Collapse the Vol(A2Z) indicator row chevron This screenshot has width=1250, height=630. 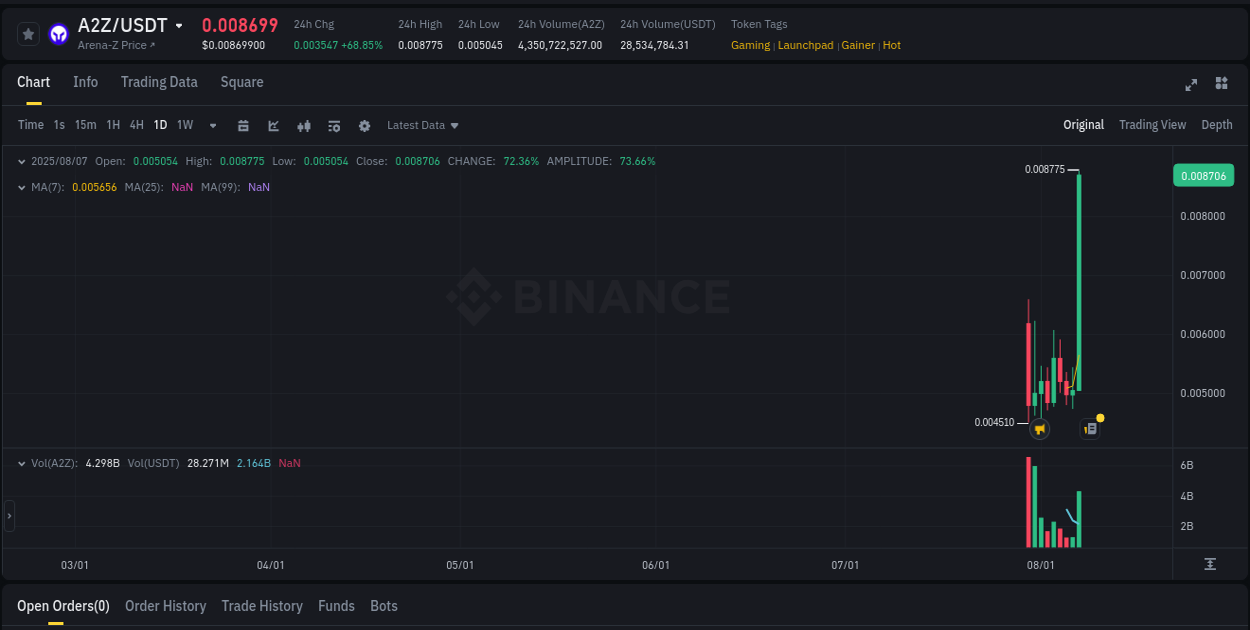[x=21, y=463]
